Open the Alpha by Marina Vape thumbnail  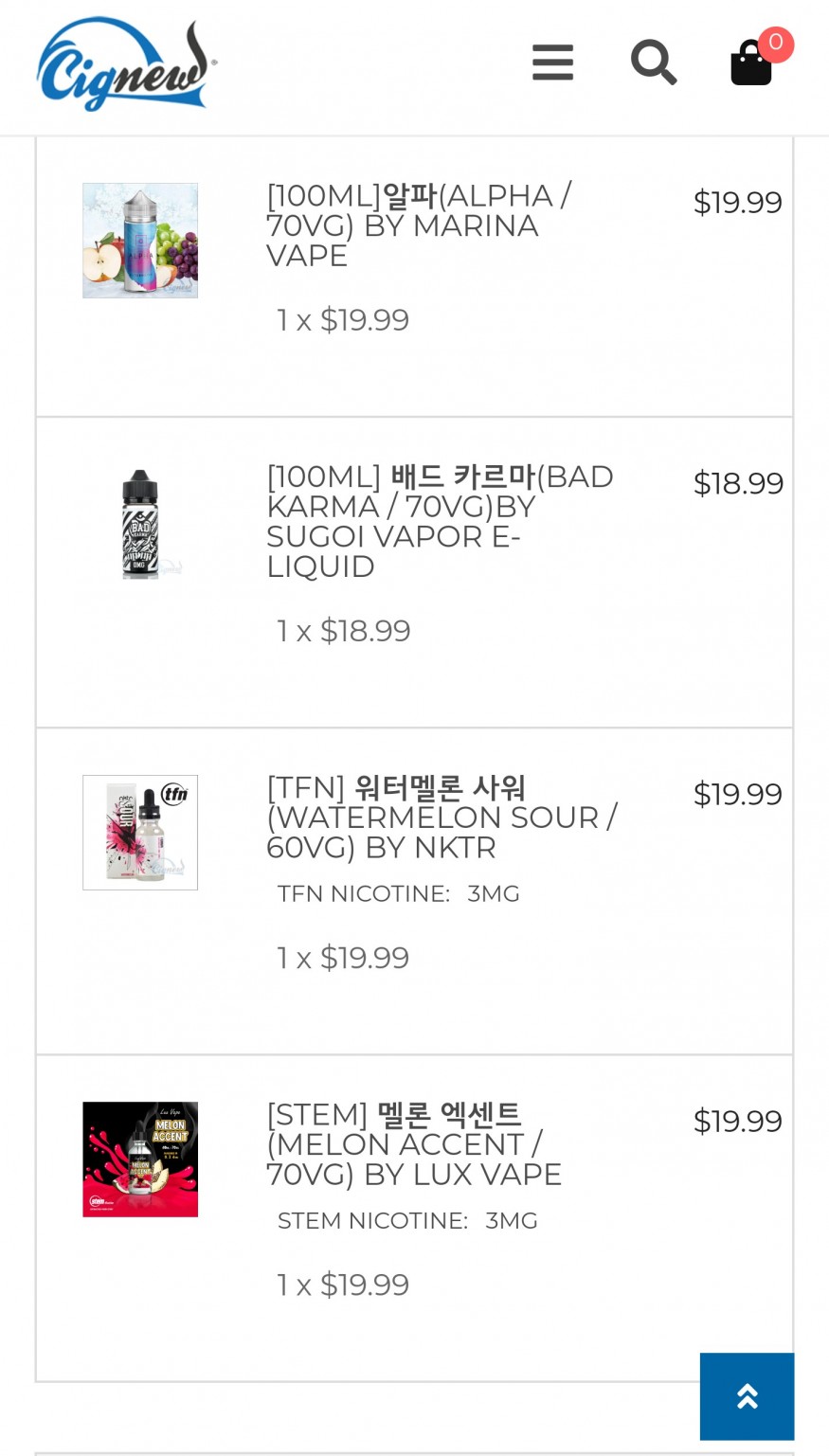[x=140, y=241]
